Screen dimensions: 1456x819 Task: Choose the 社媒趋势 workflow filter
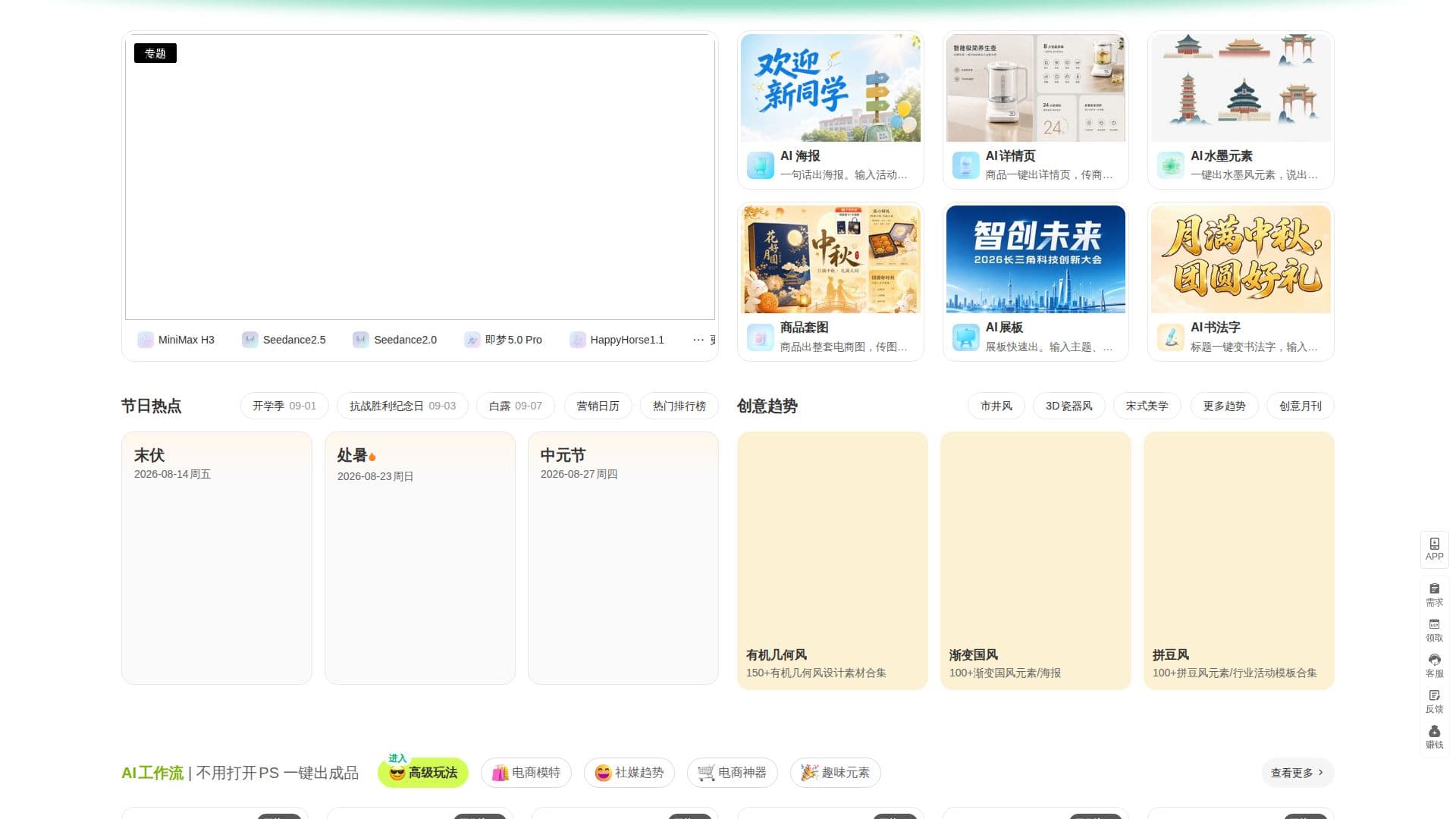(x=629, y=773)
